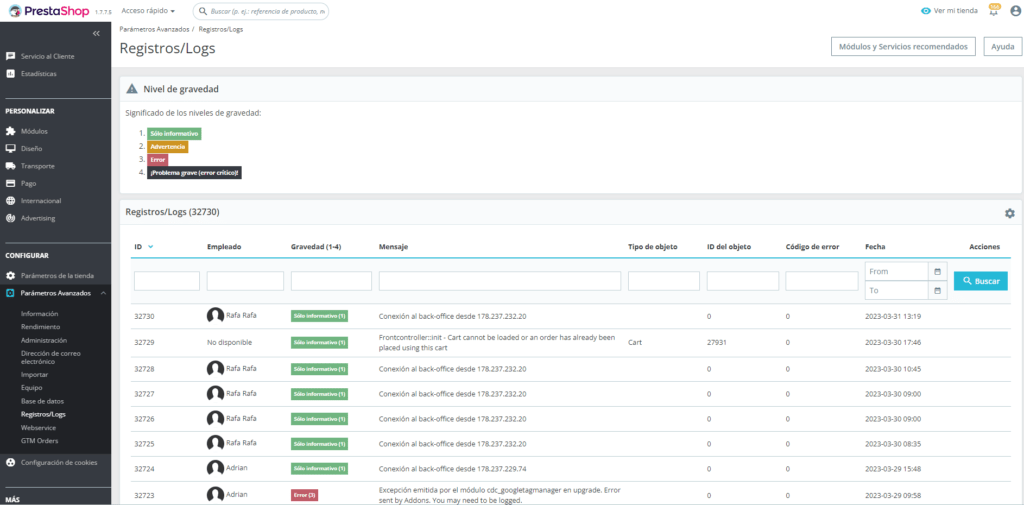Click the Fecha column header

point(874,247)
